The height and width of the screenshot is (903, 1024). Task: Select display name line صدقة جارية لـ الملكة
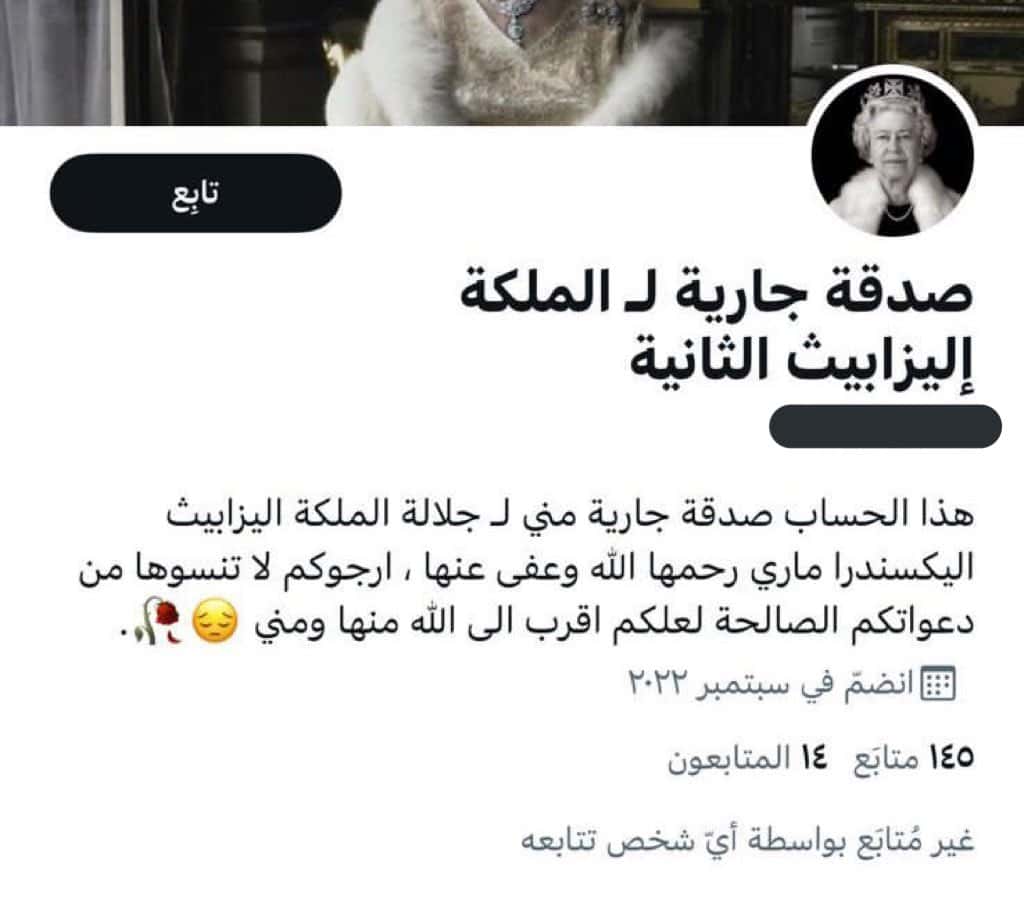[716, 293]
